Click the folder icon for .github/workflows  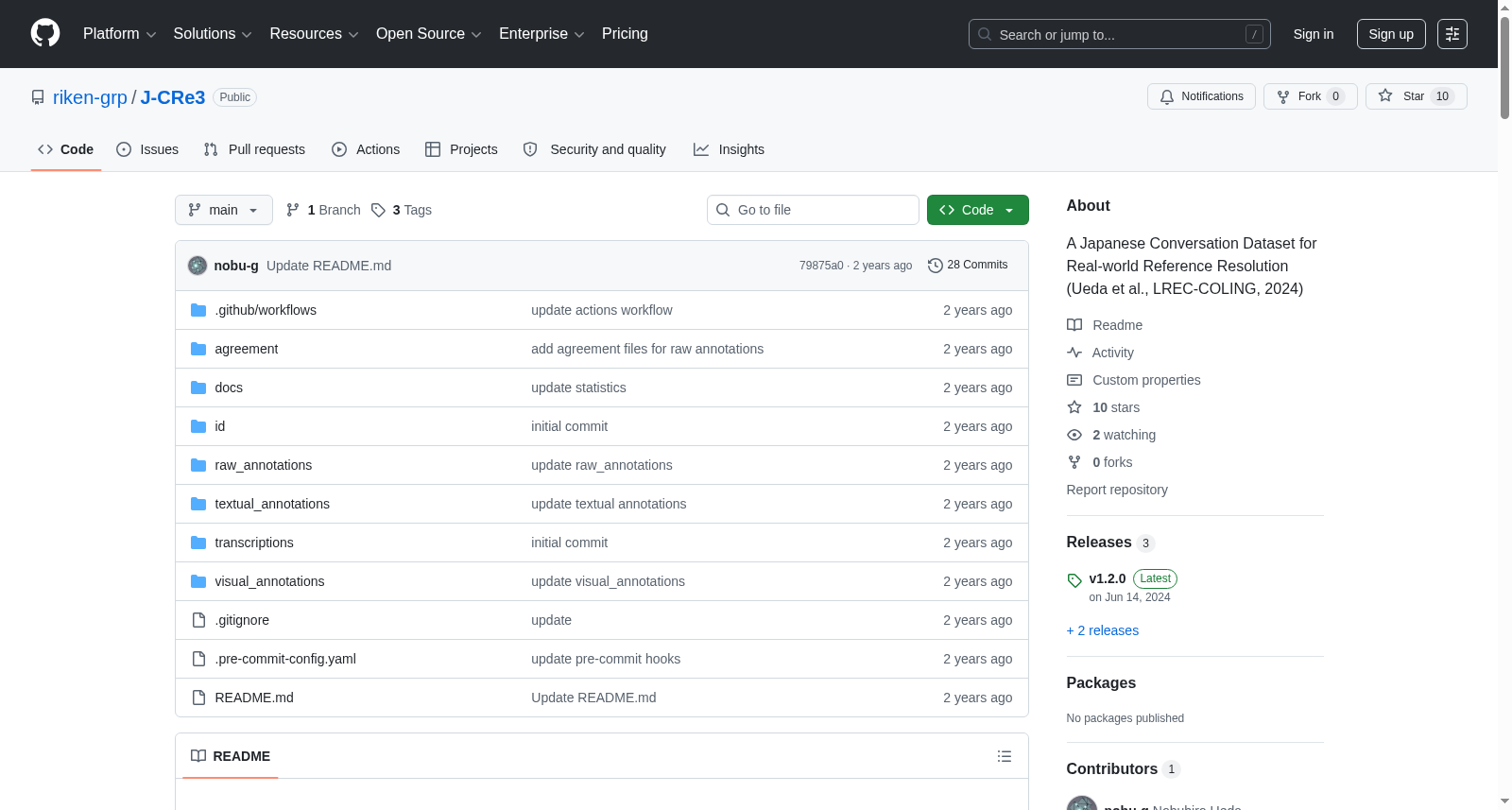pyautogui.click(x=198, y=310)
